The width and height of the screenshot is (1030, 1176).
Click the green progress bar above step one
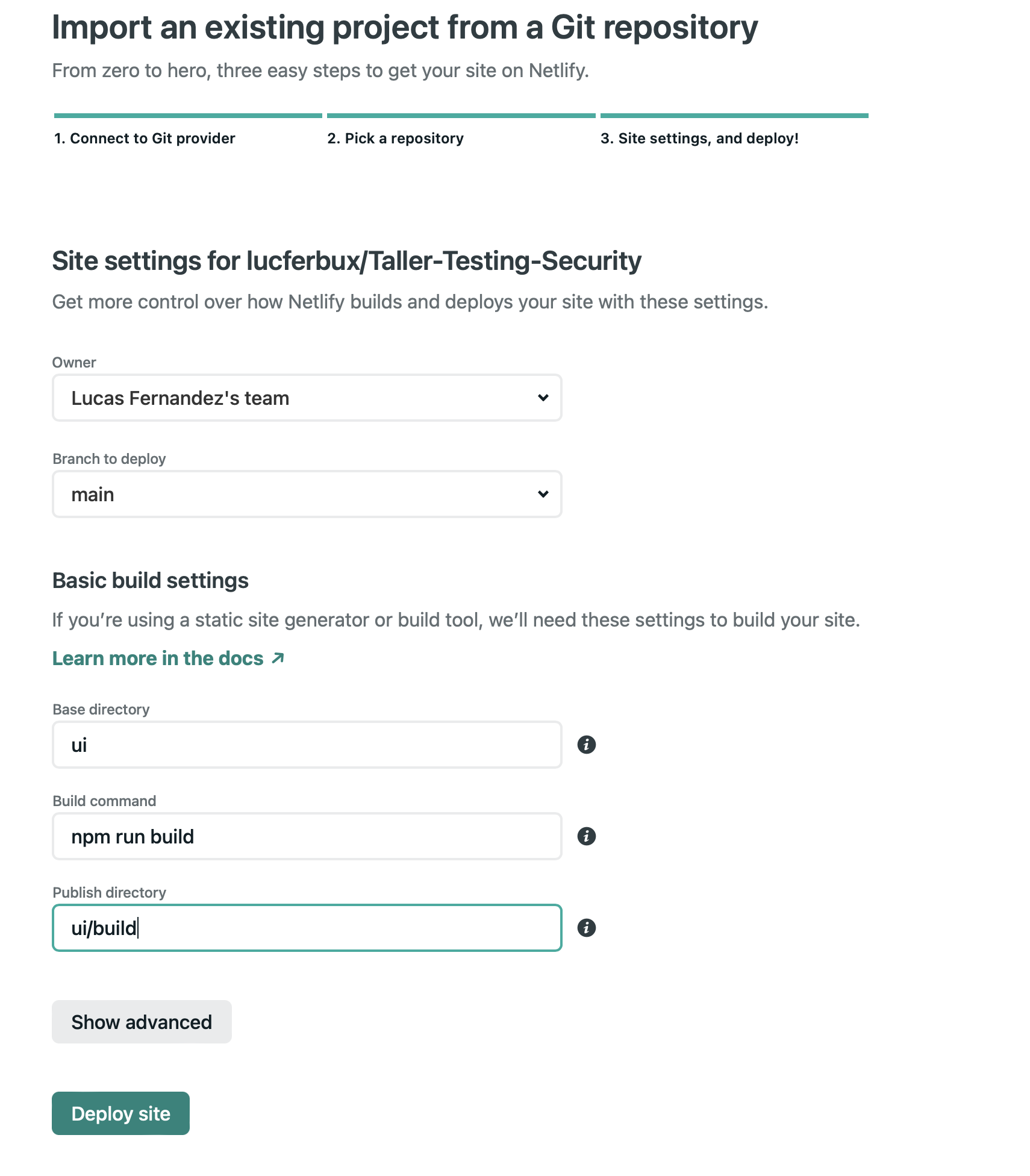(187, 114)
